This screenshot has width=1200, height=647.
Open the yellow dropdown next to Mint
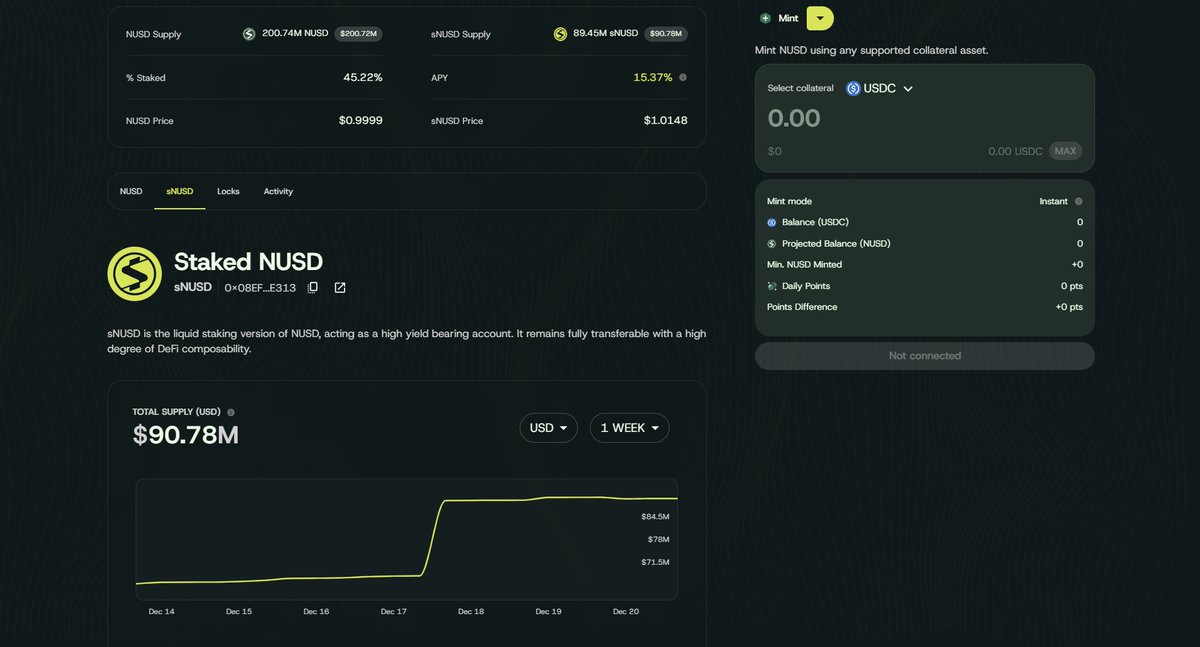820,17
